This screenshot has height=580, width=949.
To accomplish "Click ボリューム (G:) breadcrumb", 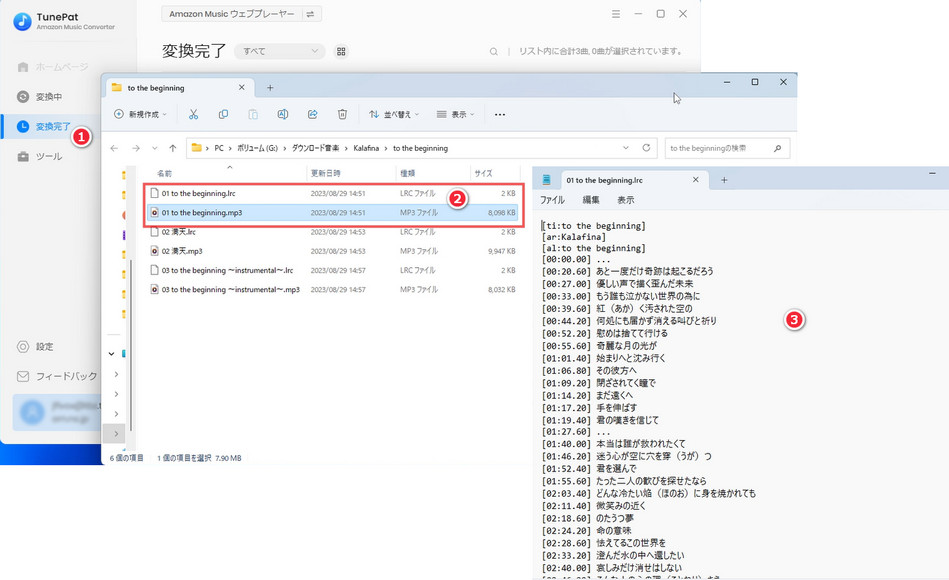I will tap(257, 148).
